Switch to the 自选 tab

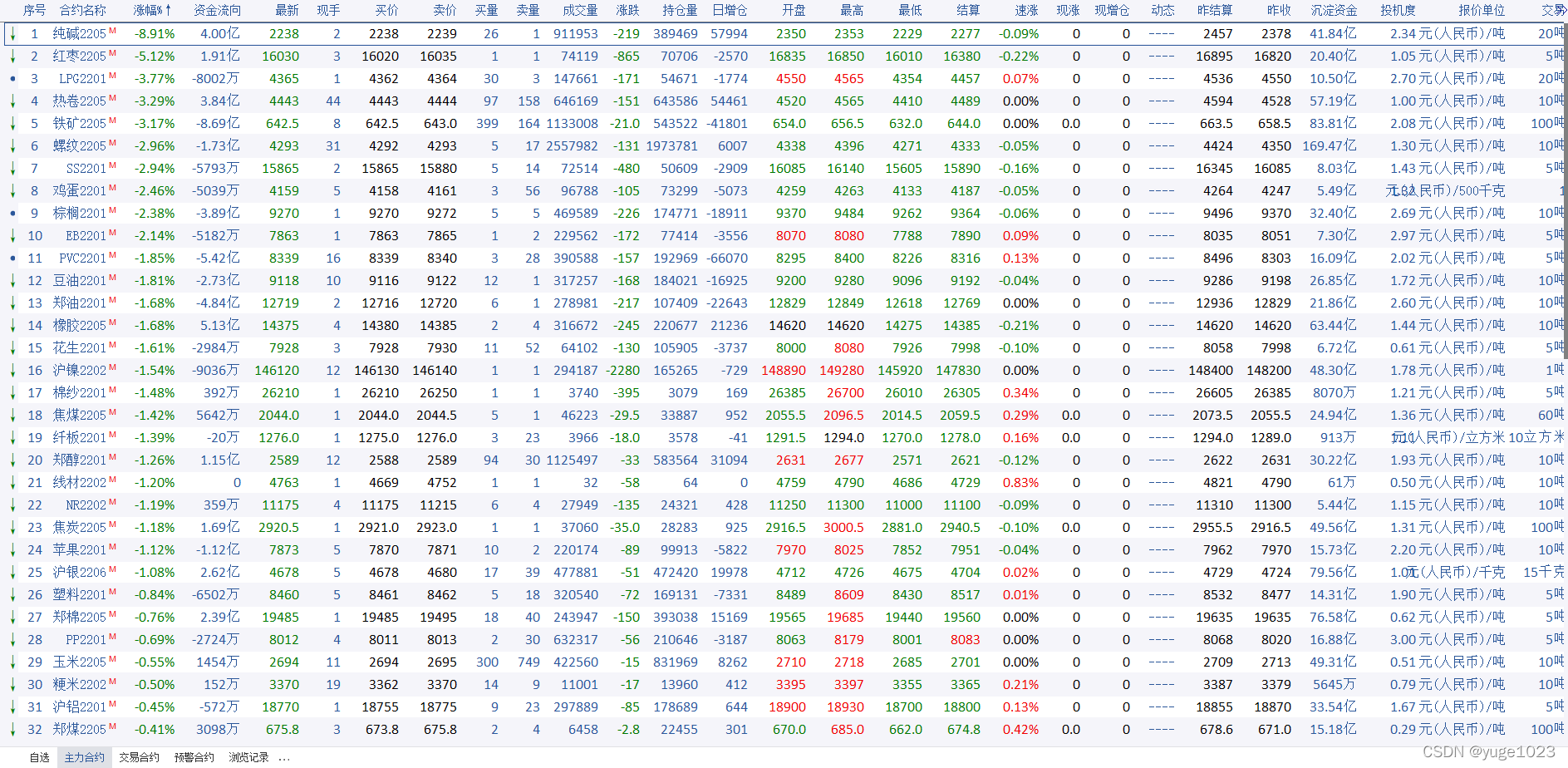tap(39, 757)
